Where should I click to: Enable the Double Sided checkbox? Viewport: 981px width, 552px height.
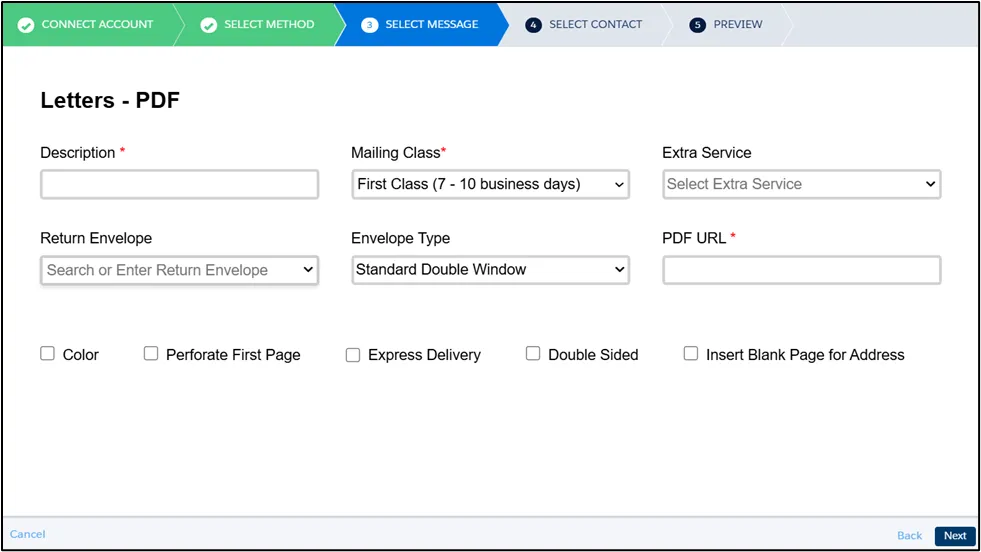pos(533,354)
